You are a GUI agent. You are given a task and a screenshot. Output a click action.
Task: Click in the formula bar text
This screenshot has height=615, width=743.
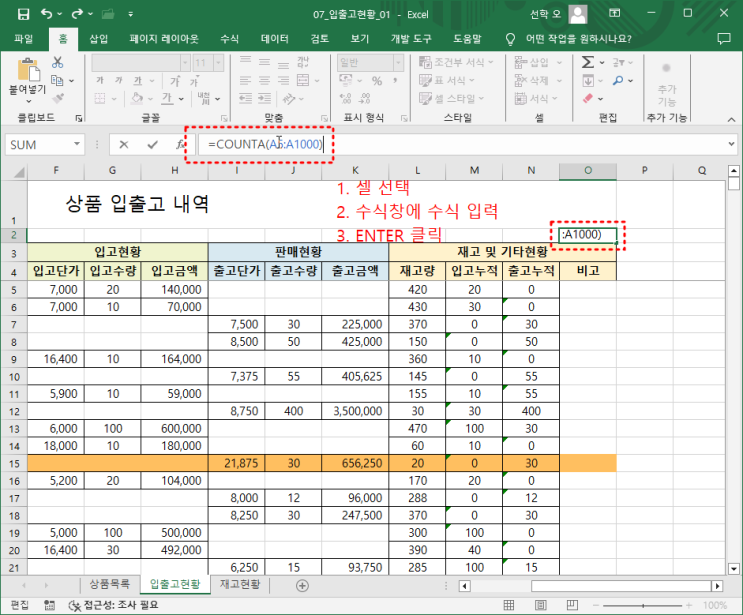click(265, 144)
